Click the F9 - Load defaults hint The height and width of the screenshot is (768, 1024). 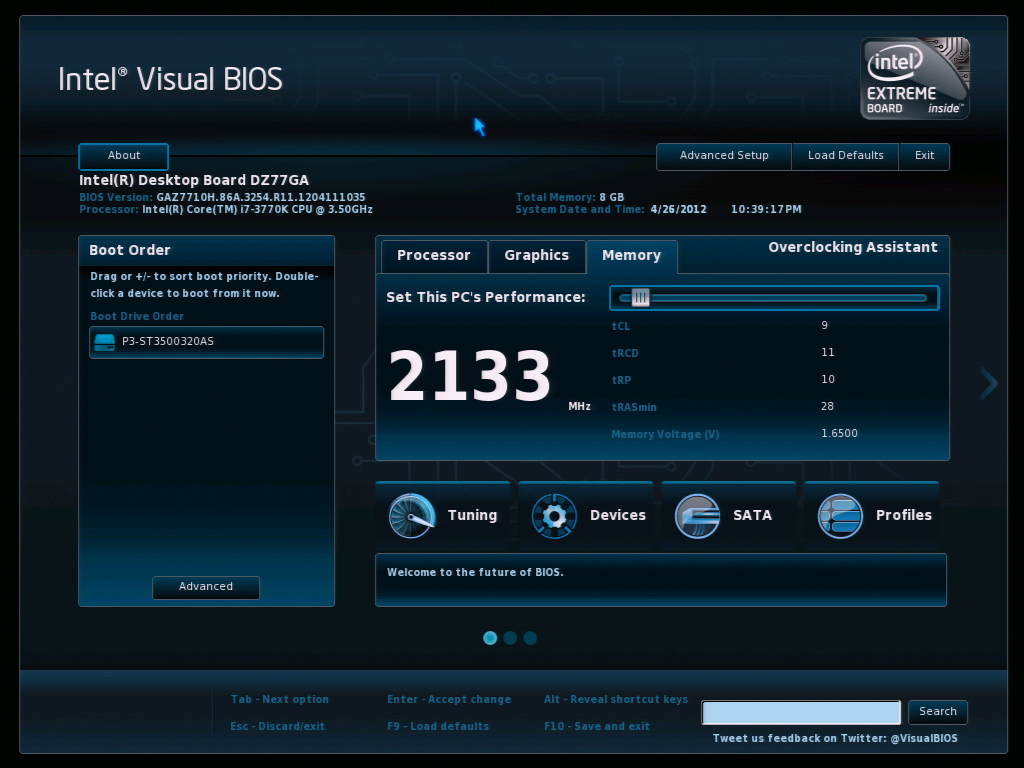(x=438, y=726)
